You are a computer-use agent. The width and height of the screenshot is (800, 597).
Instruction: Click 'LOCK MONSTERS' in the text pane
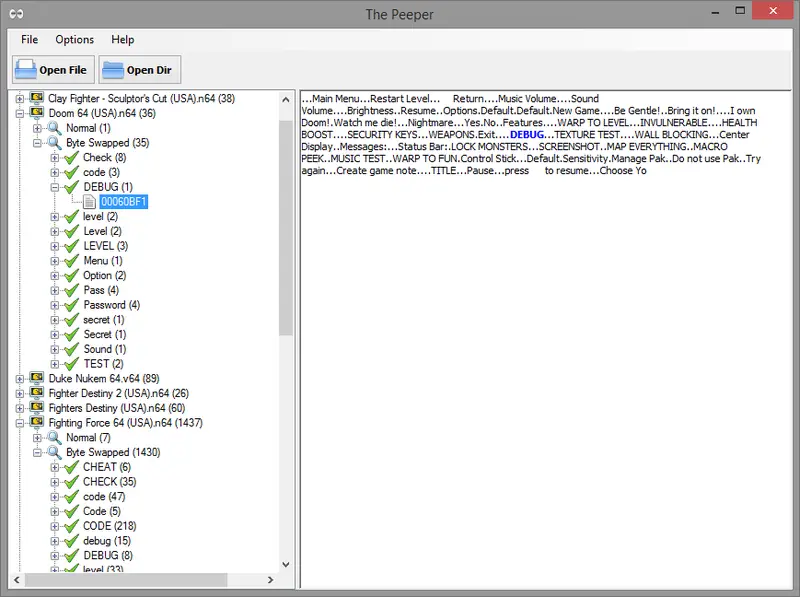[x=490, y=146]
